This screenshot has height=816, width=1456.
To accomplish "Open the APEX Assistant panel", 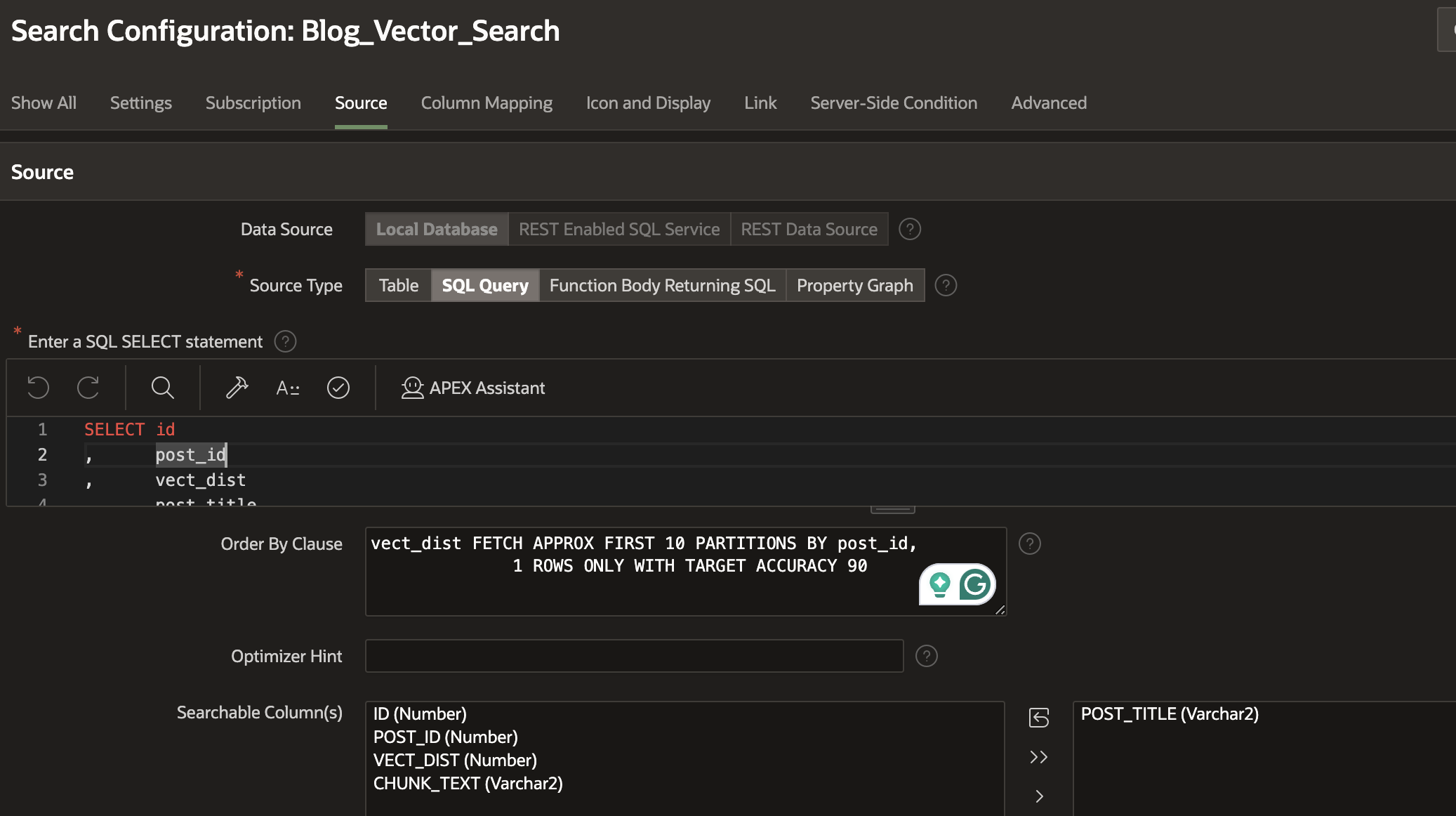I will [472, 387].
